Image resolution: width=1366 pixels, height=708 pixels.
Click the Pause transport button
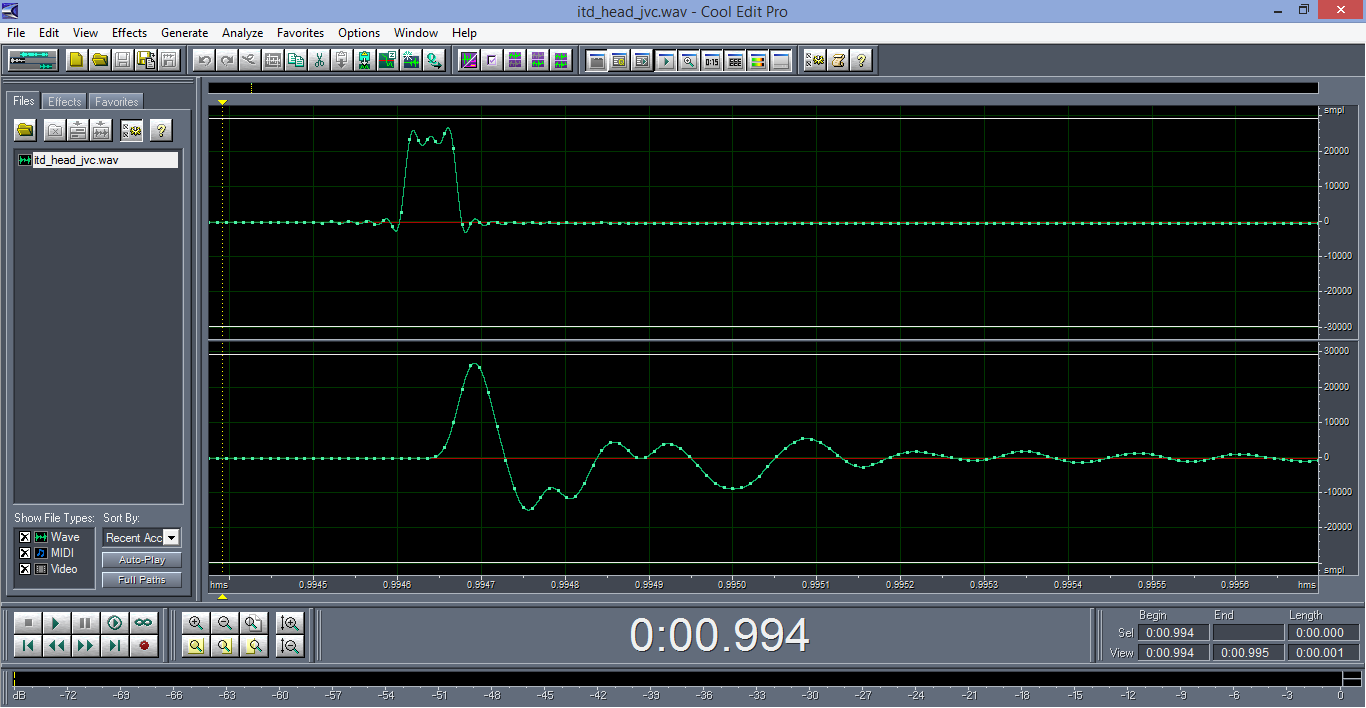[x=86, y=623]
